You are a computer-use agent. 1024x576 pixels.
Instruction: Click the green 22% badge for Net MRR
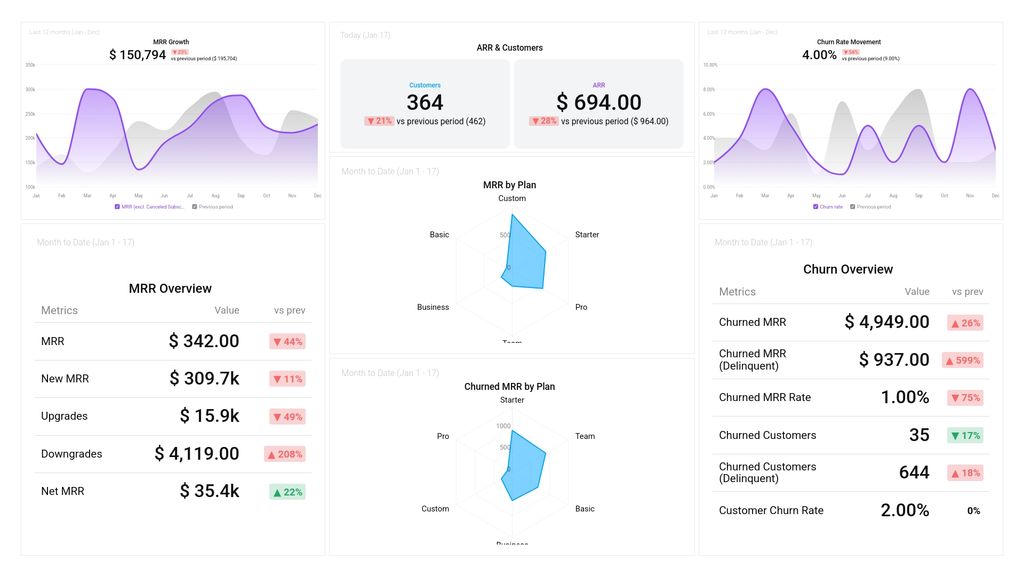click(x=287, y=492)
